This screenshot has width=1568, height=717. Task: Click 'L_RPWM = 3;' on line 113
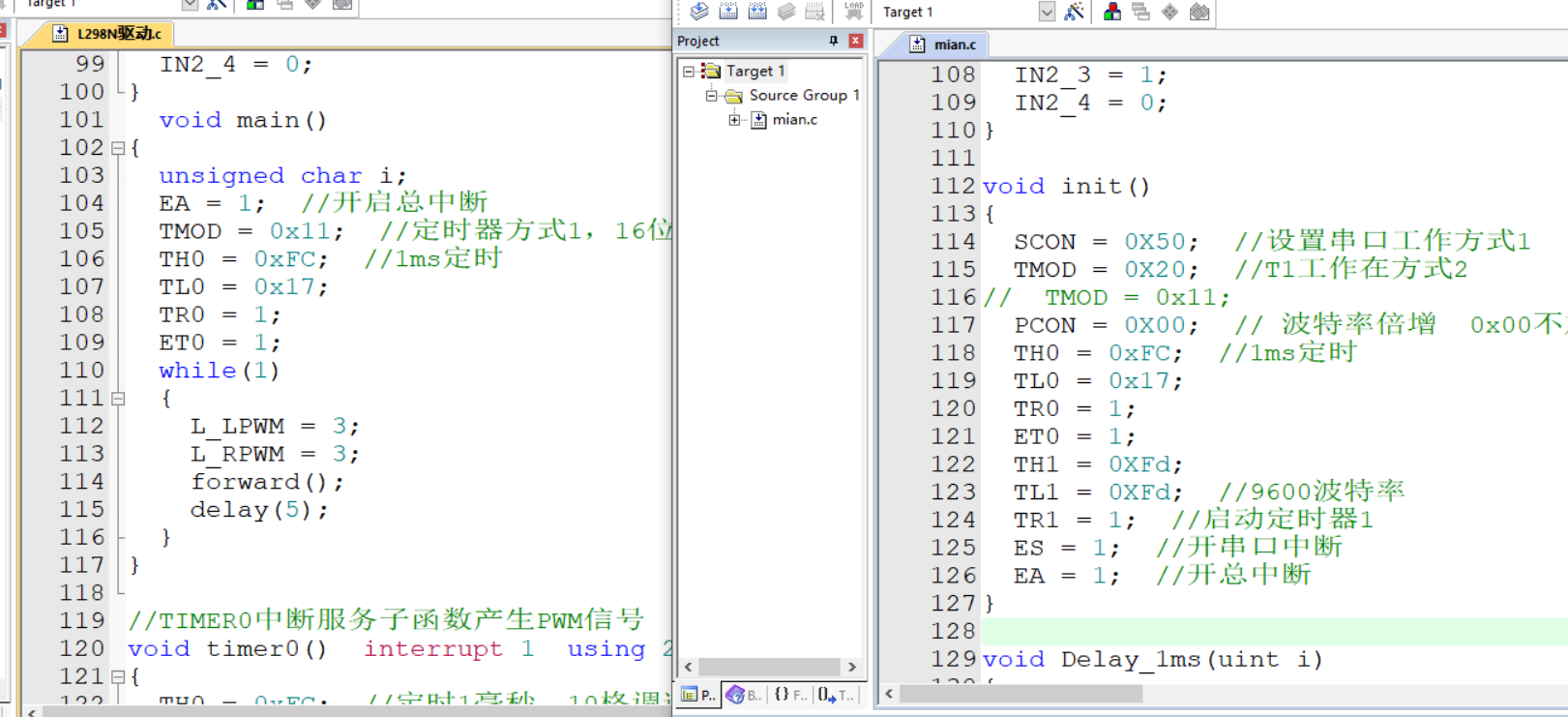click(275, 455)
